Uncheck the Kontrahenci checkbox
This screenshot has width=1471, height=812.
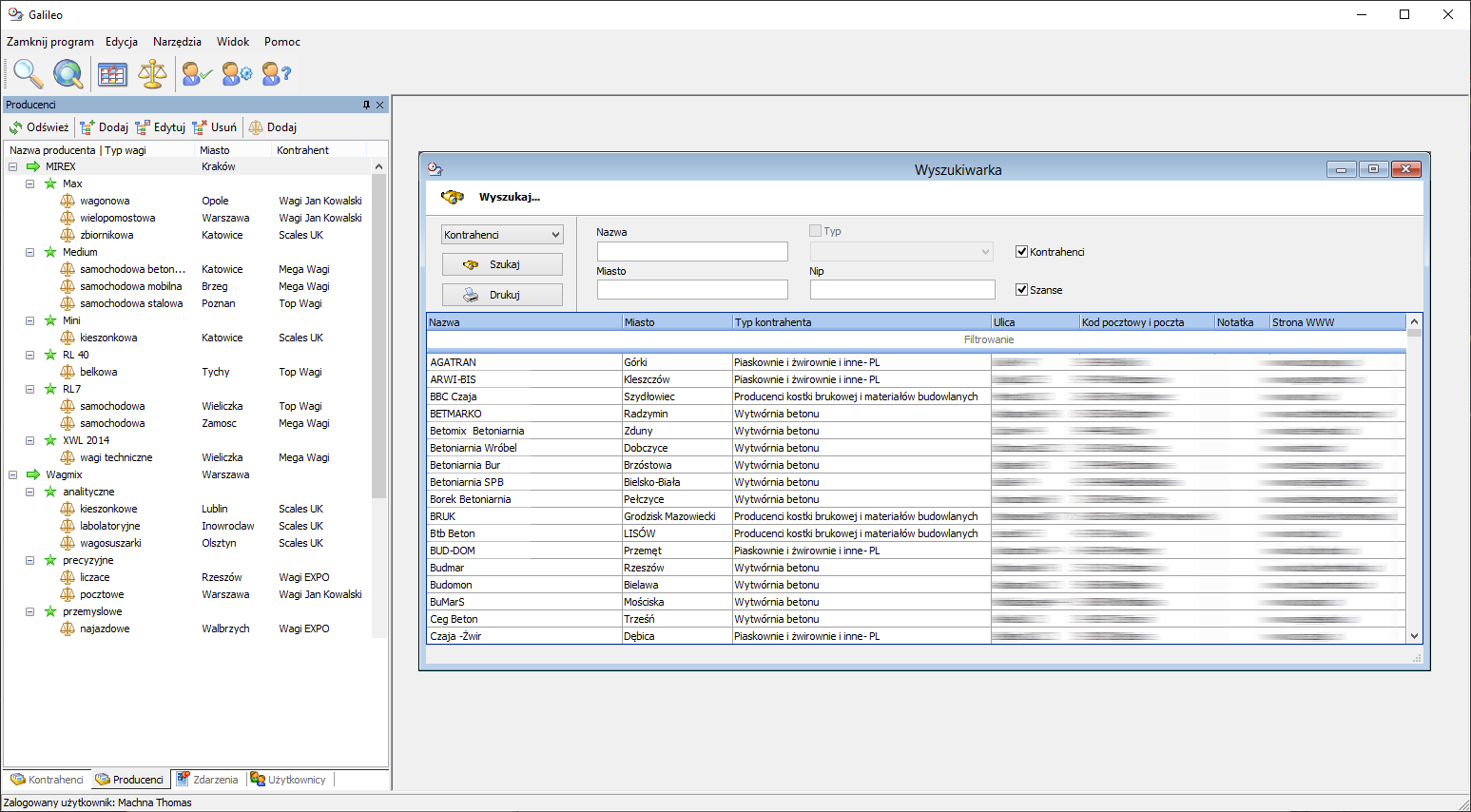pyautogui.click(x=1022, y=252)
